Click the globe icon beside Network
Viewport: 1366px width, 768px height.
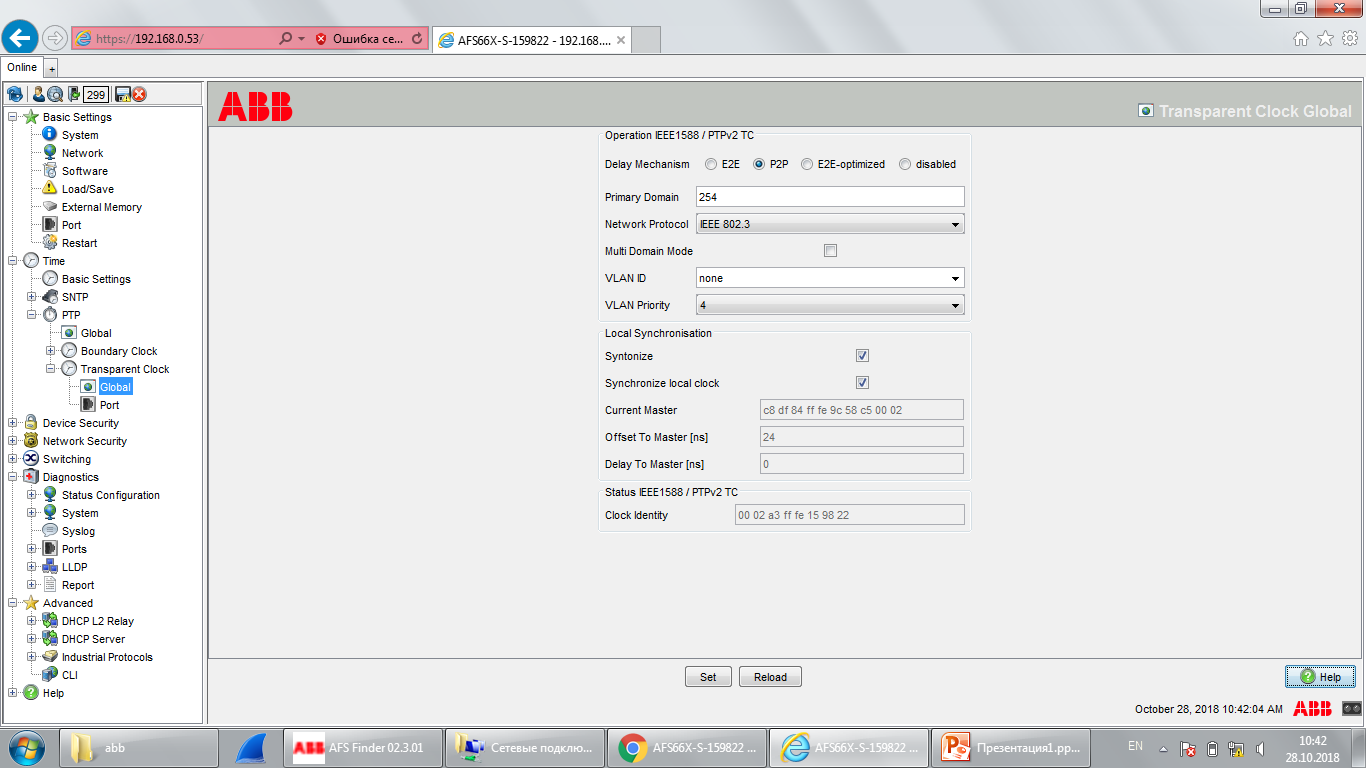49,153
